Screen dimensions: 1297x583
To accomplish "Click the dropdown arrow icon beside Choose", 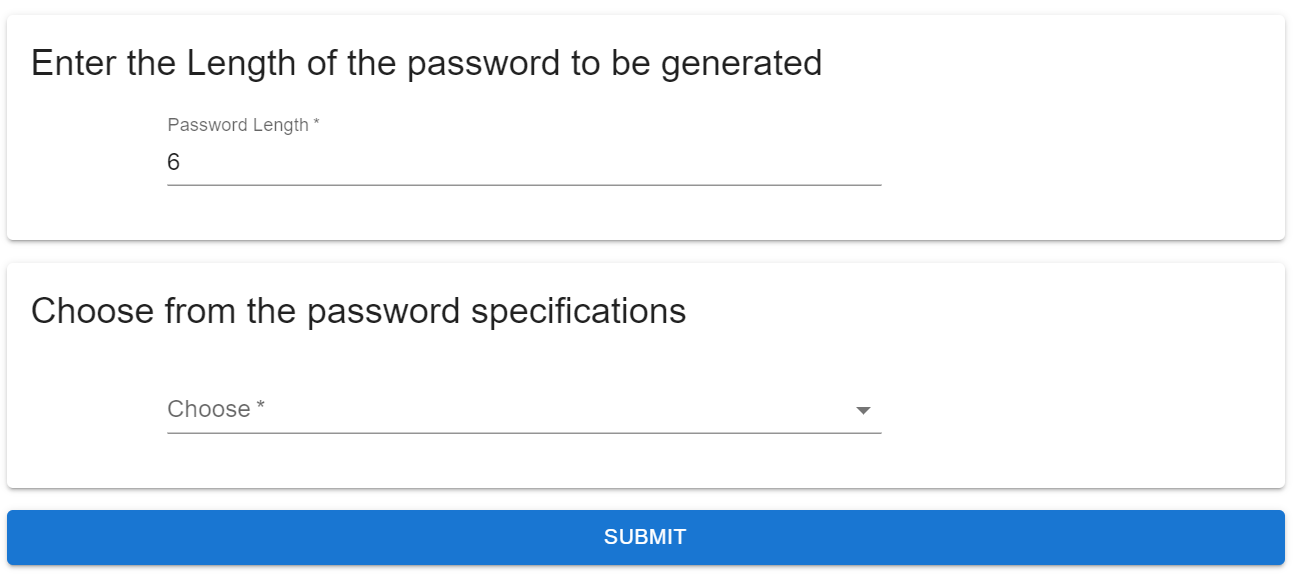I will 863,411.
